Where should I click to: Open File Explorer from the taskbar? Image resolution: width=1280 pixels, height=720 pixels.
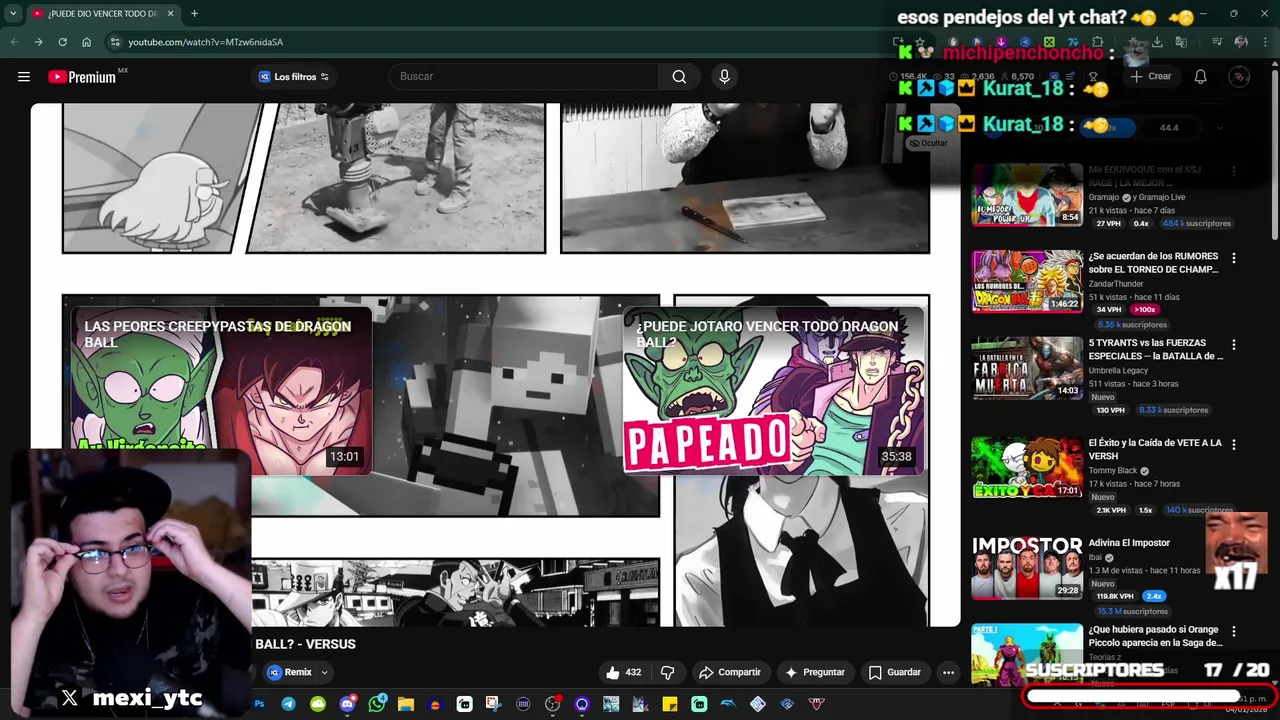point(405,704)
